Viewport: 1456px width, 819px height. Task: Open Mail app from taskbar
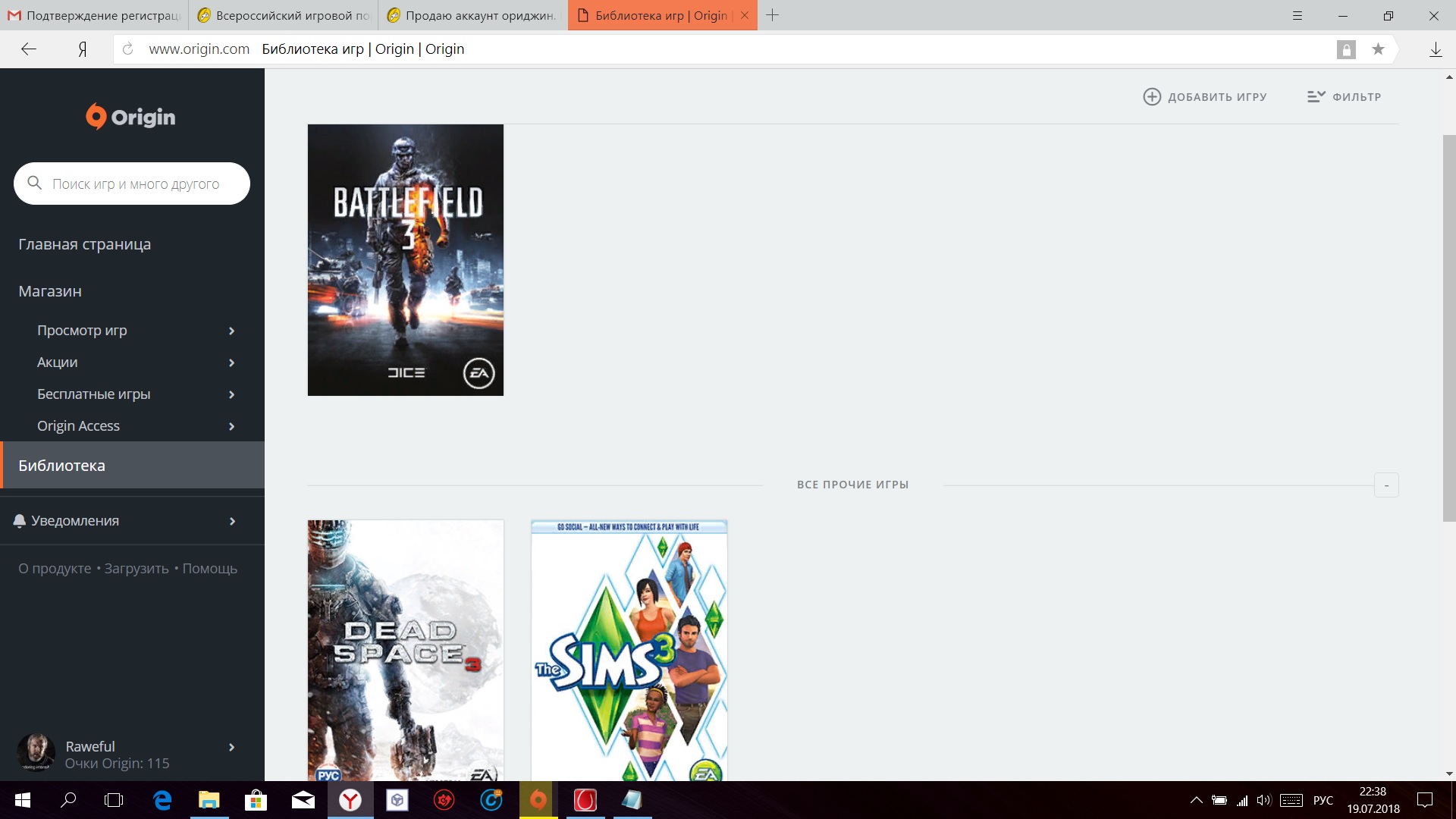point(303,800)
